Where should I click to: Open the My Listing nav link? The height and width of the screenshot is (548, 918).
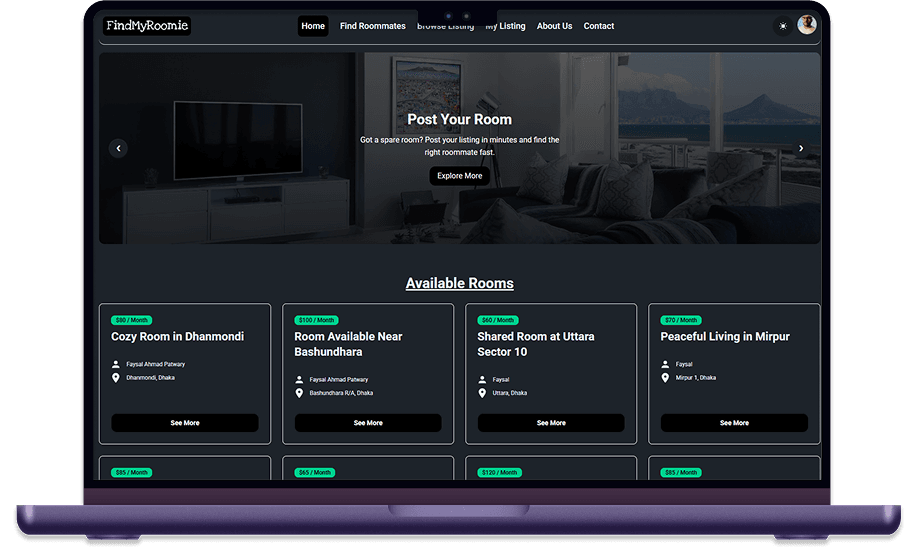[506, 26]
